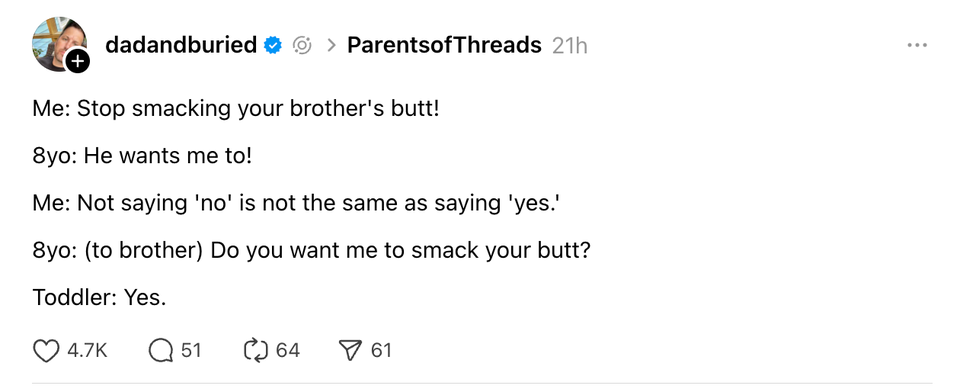960x392 pixels.
Task: Click the swirl icon beside the verified badge
Action: click(302, 45)
